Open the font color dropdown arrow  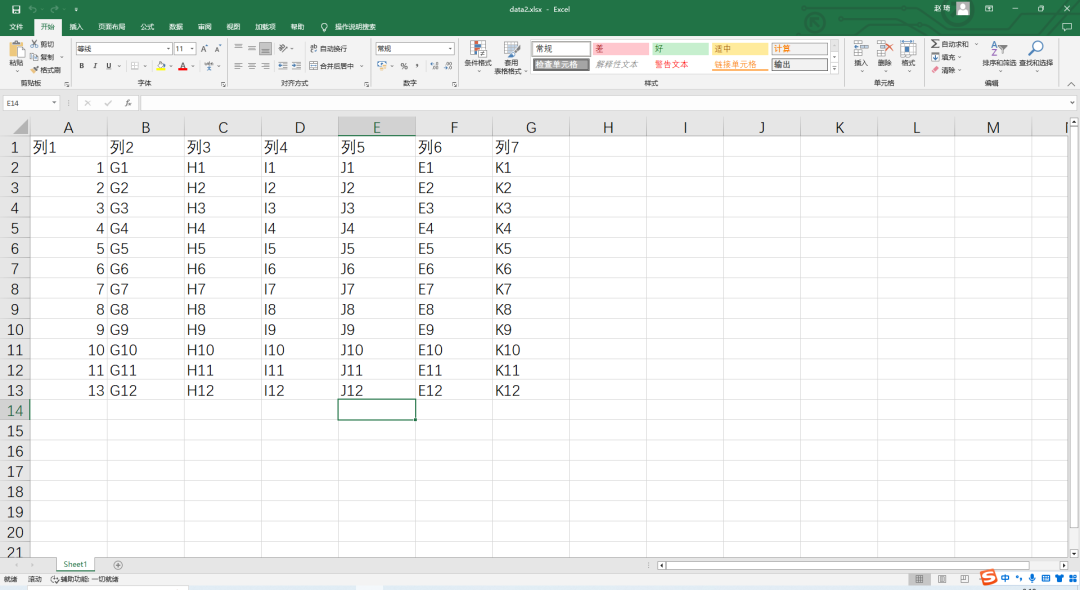[x=192, y=67]
